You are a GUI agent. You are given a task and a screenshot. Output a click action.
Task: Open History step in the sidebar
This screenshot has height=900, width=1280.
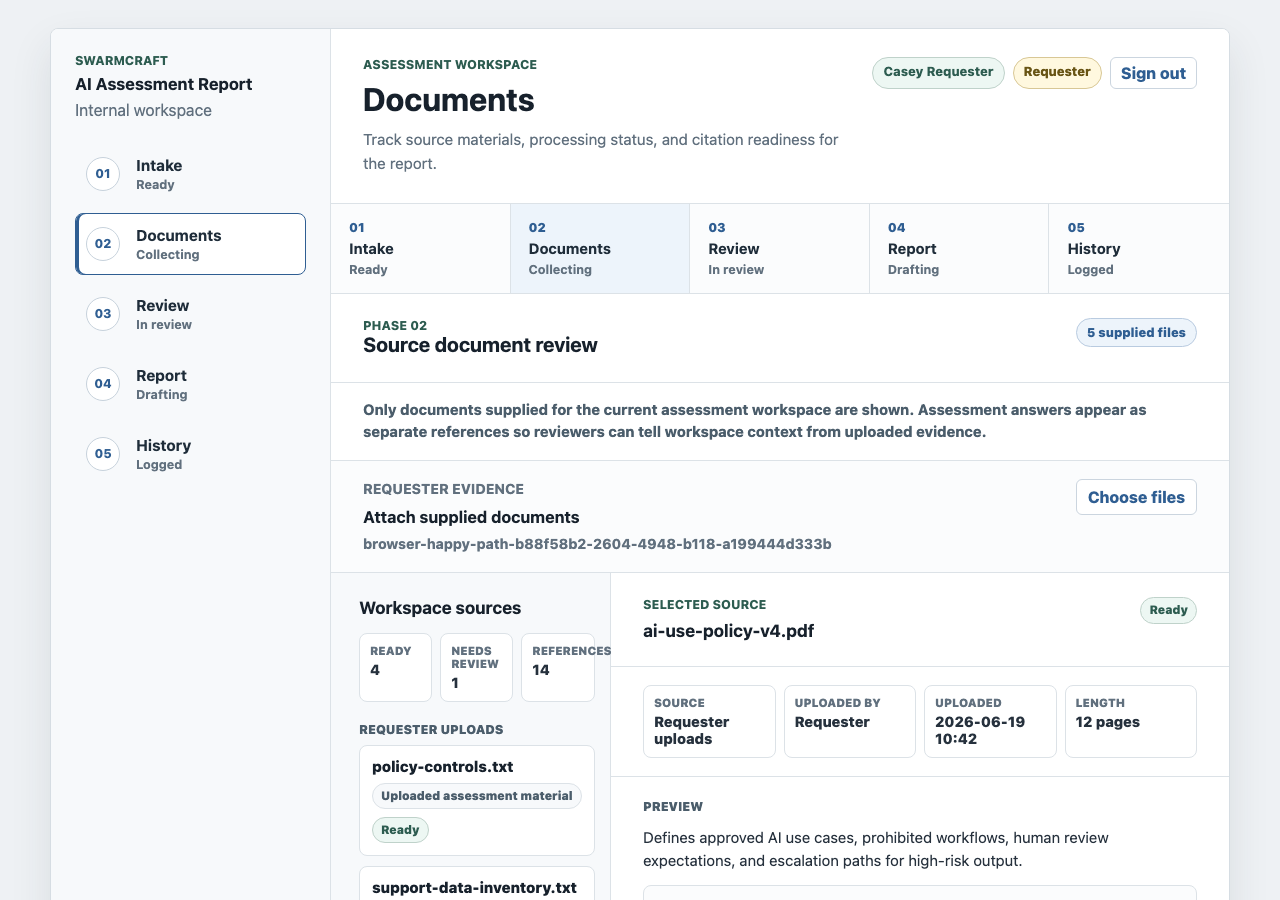point(190,454)
